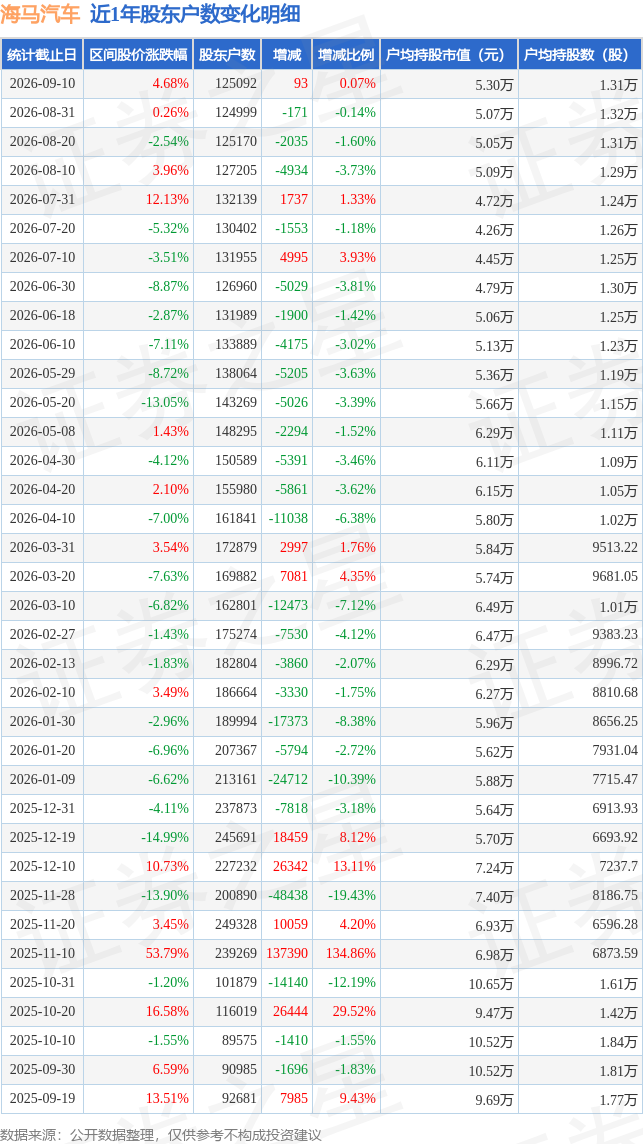Select the 2026-01-09 date cell
This screenshot has height=1144, width=643.
pyautogui.click(x=42, y=780)
